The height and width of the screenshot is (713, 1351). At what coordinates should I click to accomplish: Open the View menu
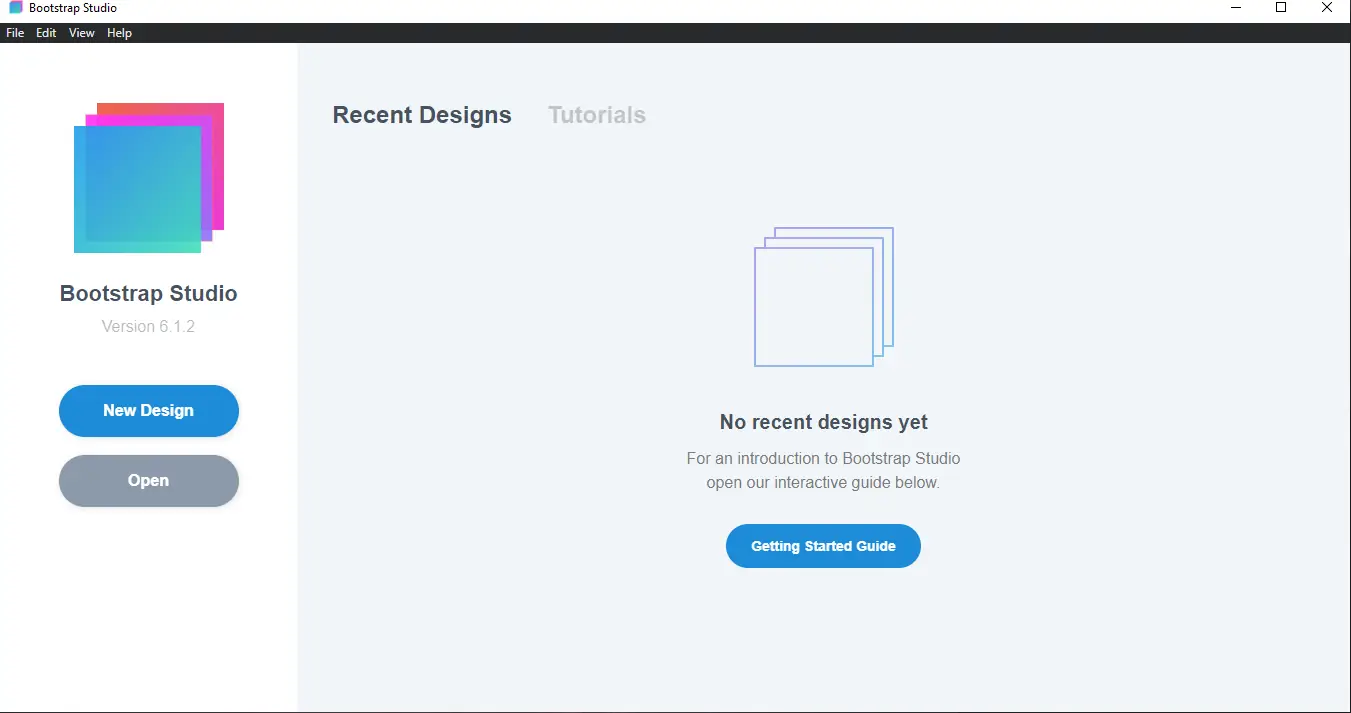(x=82, y=33)
